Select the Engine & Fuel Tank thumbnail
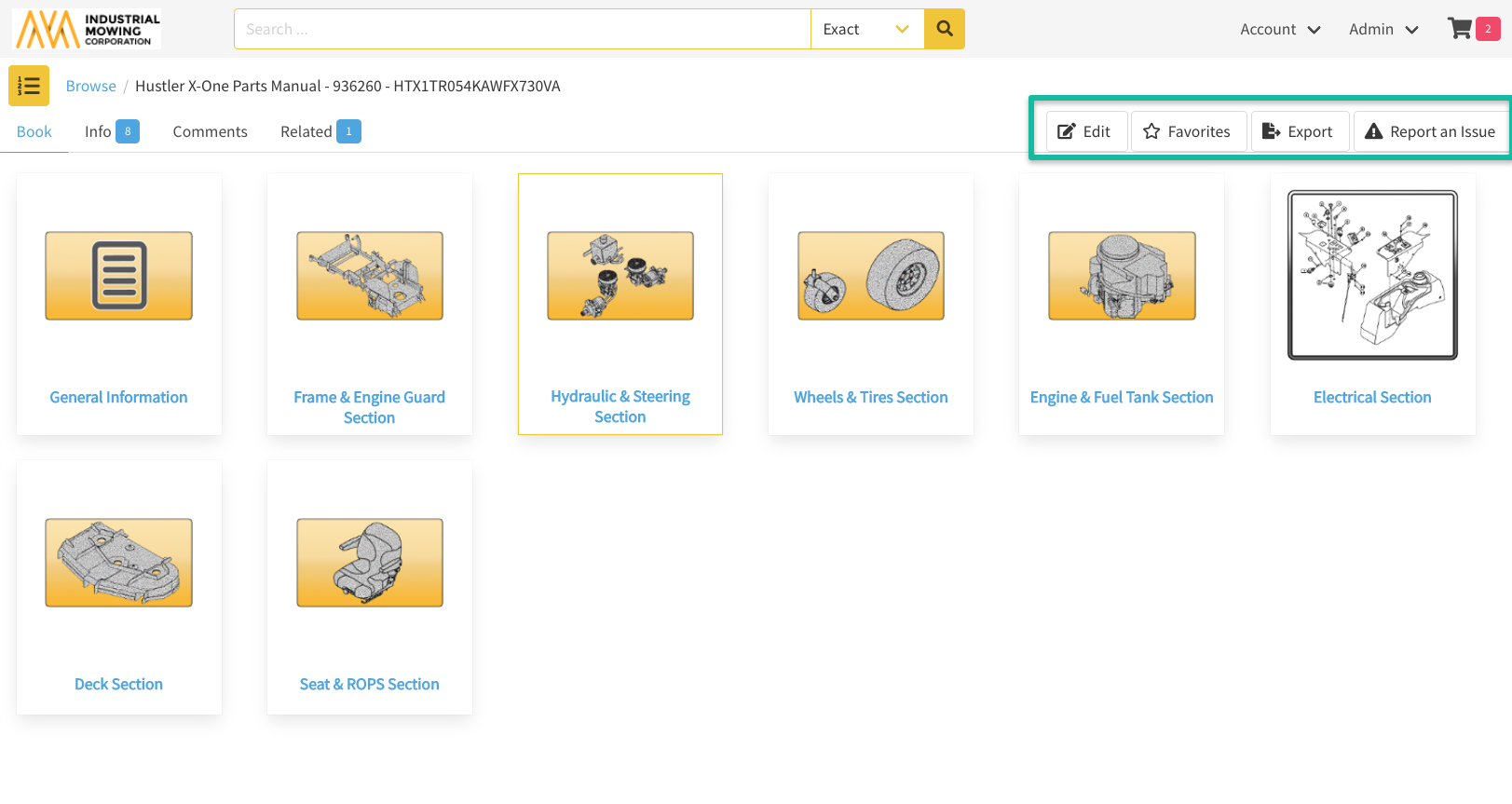The width and height of the screenshot is (1512, 804). [1122, 276]
